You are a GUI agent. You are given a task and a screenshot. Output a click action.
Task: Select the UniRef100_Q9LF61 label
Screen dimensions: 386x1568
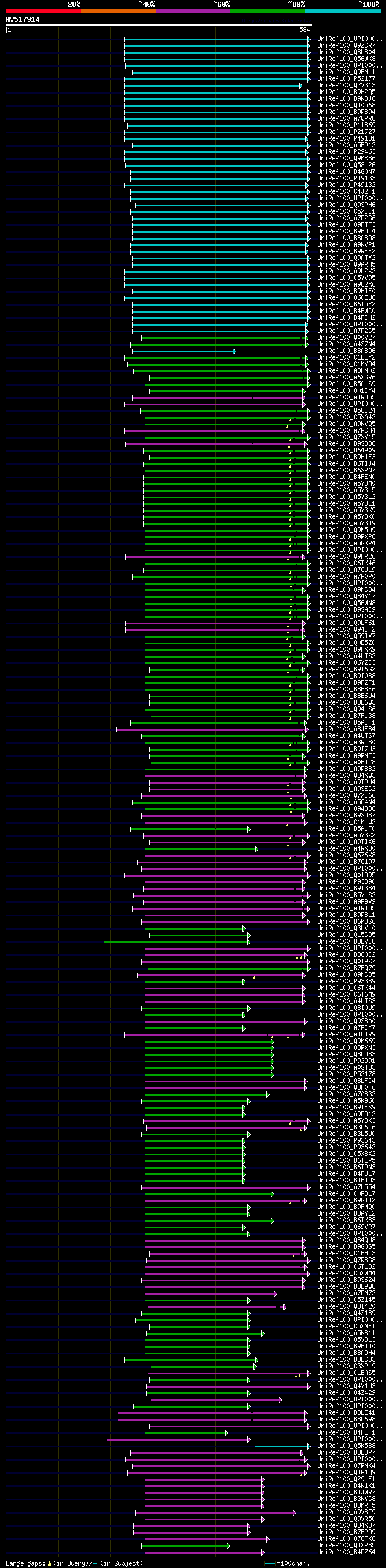click(x=346, y=623)
